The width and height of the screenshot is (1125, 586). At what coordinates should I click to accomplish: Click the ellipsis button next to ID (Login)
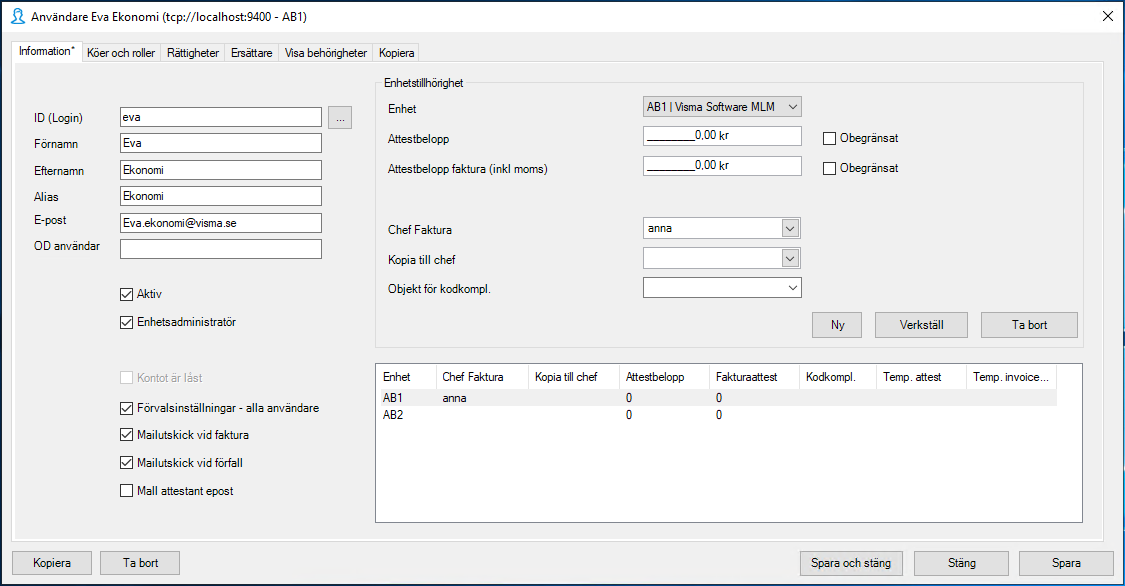(x=340, y=117)
